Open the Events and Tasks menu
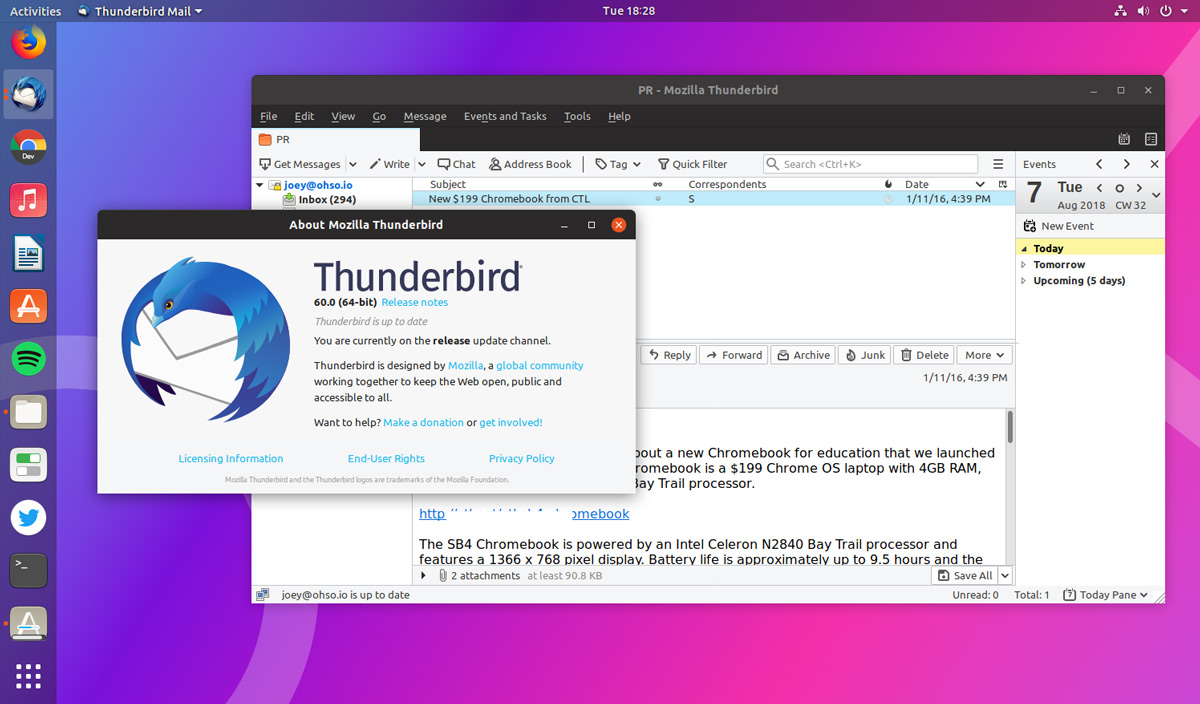 (505, 116)
